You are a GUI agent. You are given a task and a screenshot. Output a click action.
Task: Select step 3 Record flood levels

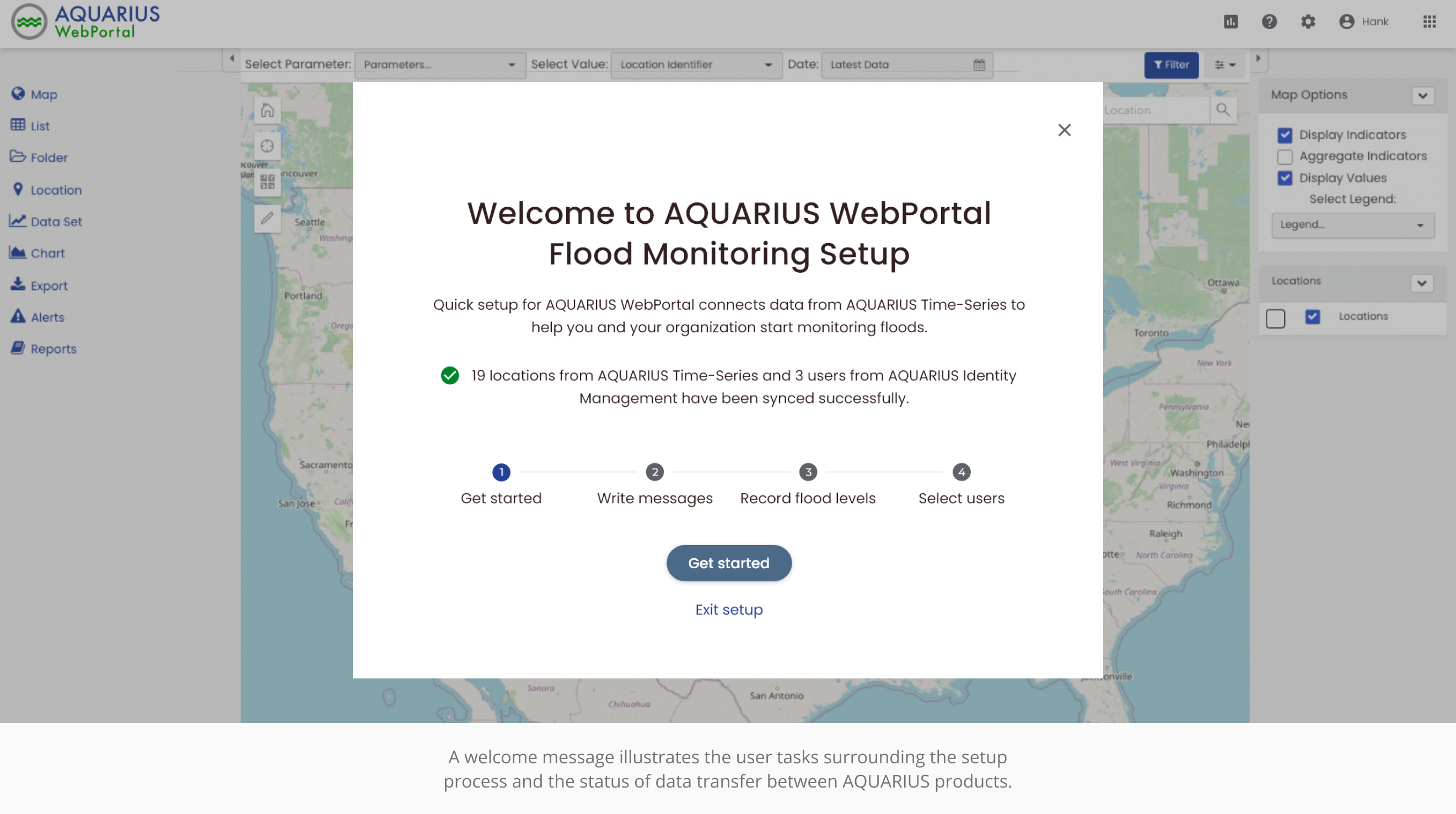pyautogui.click(x=807, y=472)
